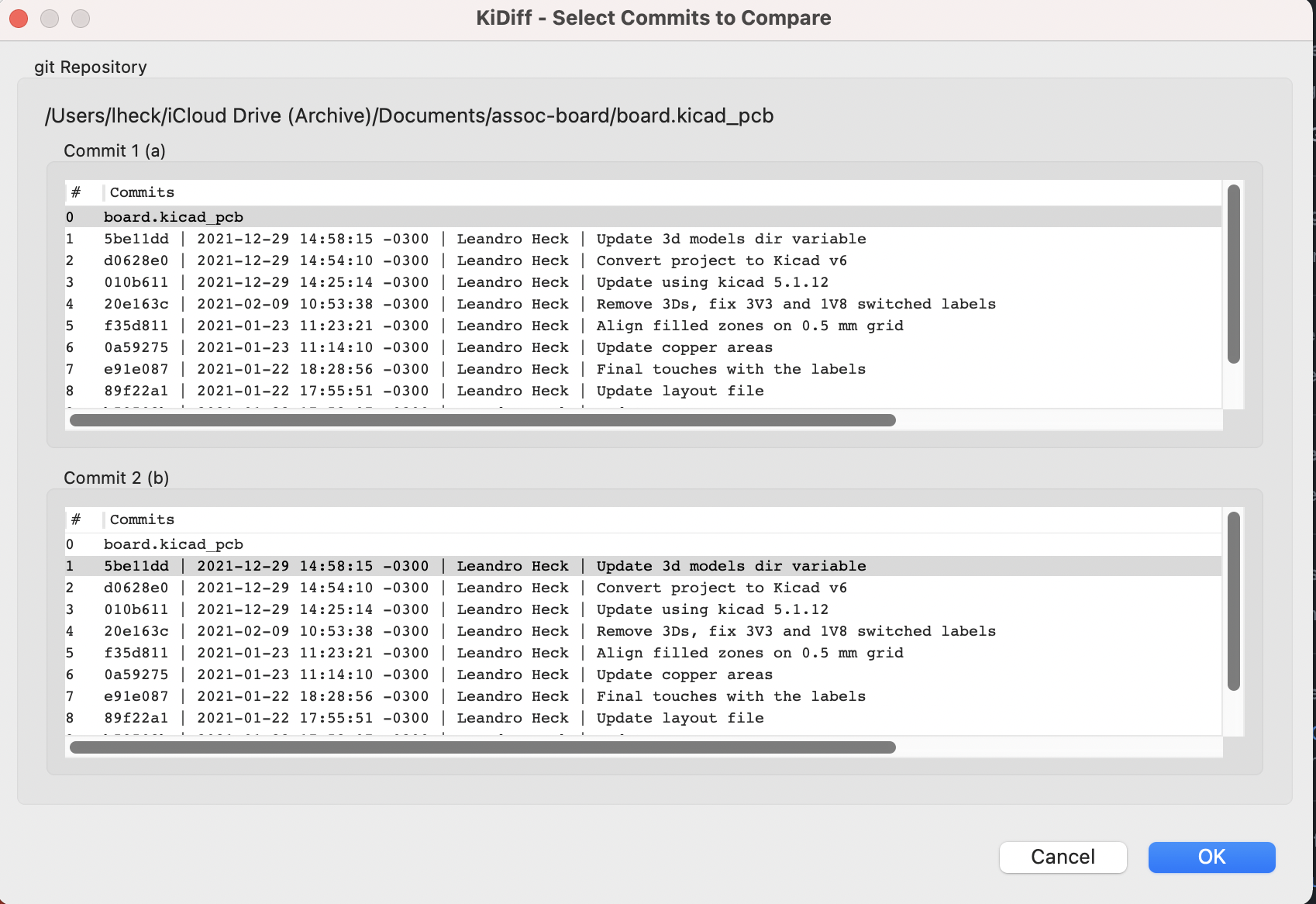Select board.kicad_pcb row in Commit 1 list
The image size is (1316, 904).
643,217
